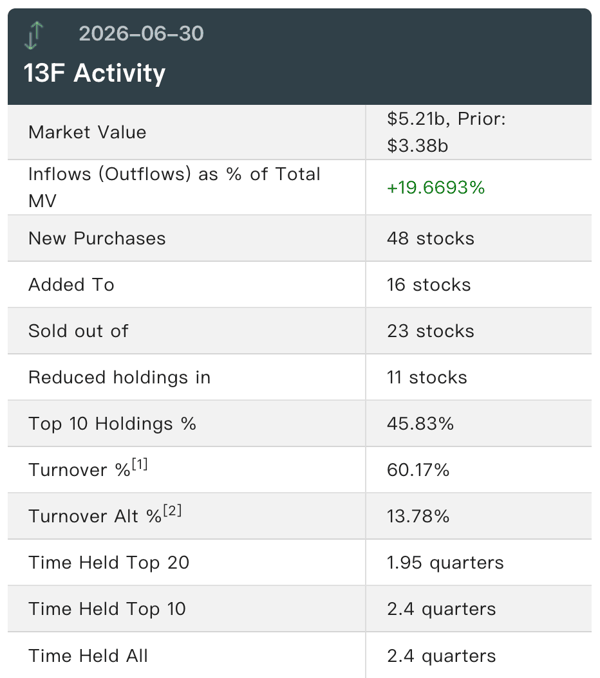Click the green +19.6693% inflows value
This screenshot has width=600, height=678.
[x=436, y=187]
